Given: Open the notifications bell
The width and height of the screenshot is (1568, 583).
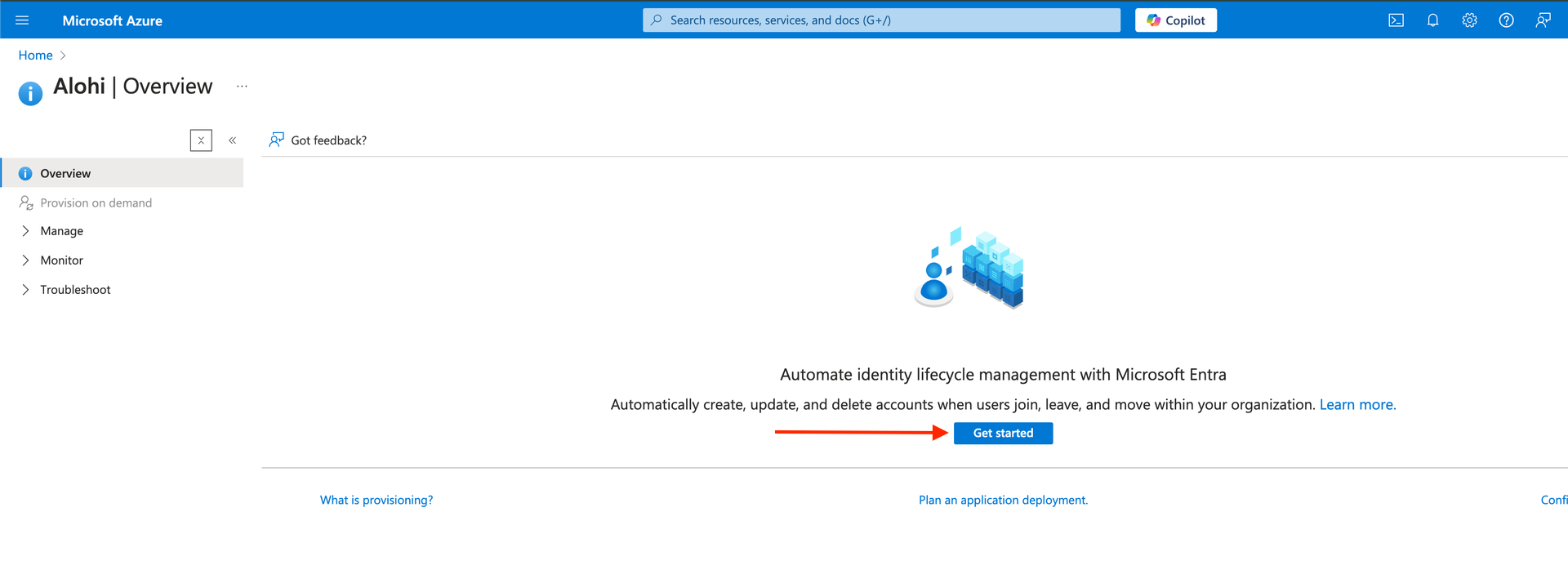Looking at the screenshot, I should click(x=1432, y=20).
